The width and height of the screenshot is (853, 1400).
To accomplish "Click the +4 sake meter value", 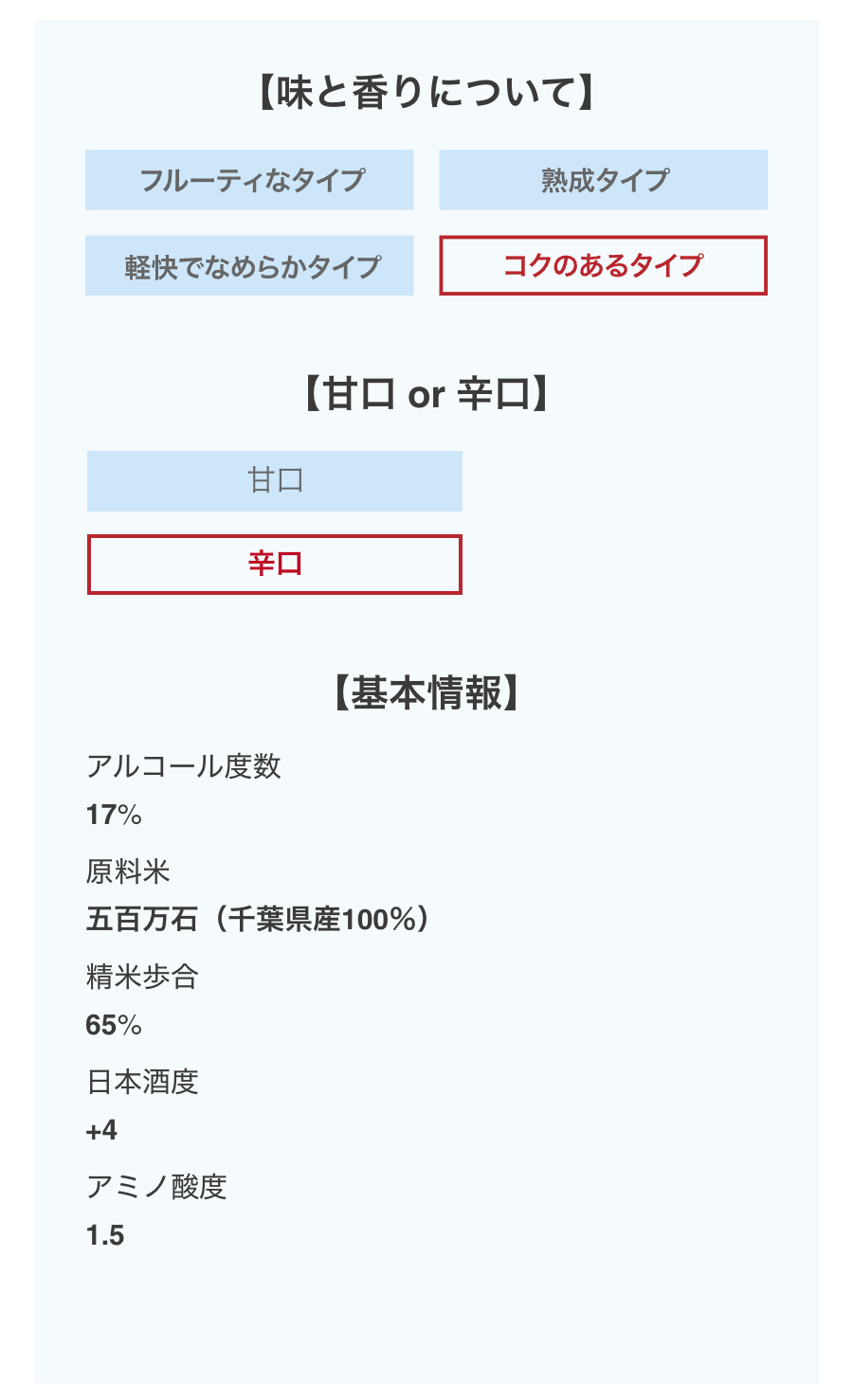I will (x=101, y=1130).
